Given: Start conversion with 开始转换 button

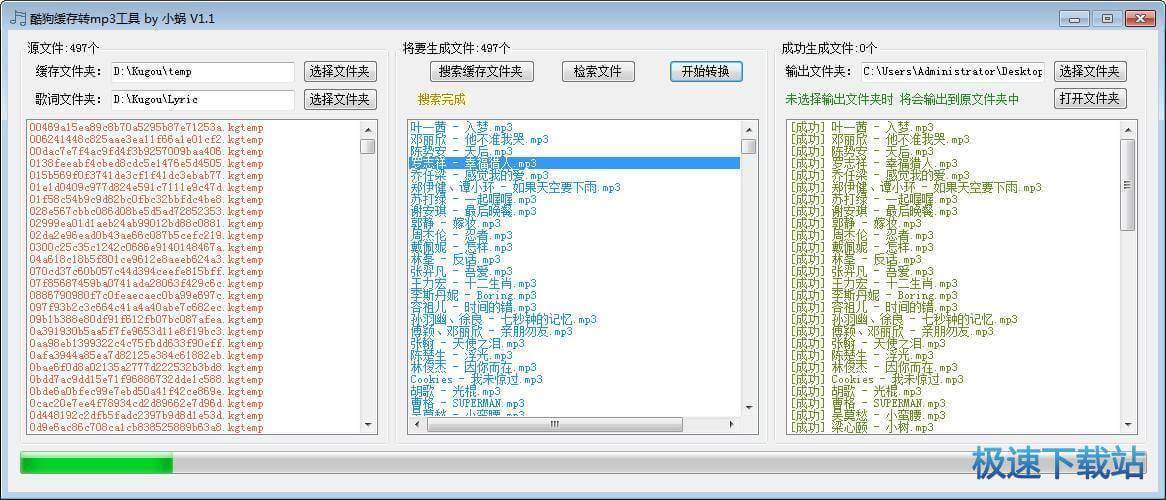Looking at the screenshot, I should (706, 71).
